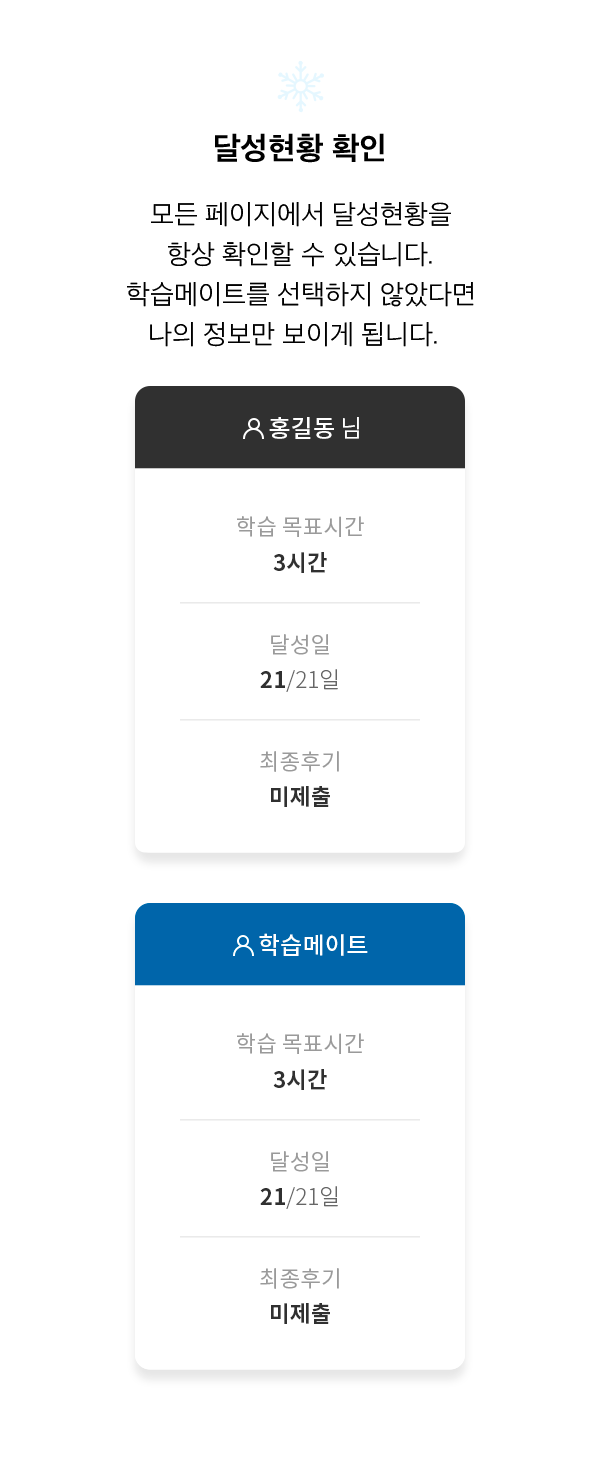The image size is (600, 1460).
Task: Click the snowflake icon at top
Action: tap(300, 86)
